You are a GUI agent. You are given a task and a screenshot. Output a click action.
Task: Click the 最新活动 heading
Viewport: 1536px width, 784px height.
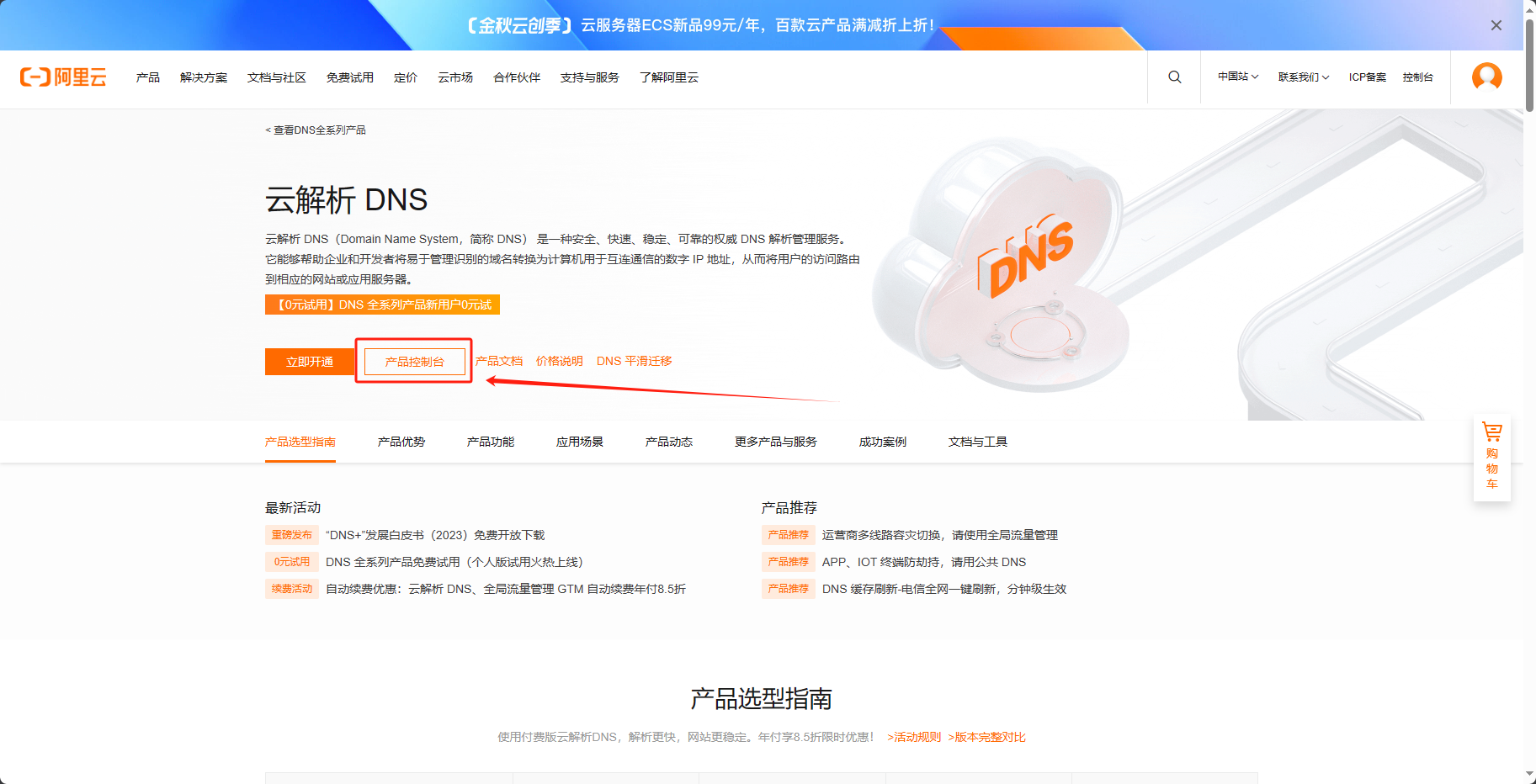coord(293,508)
